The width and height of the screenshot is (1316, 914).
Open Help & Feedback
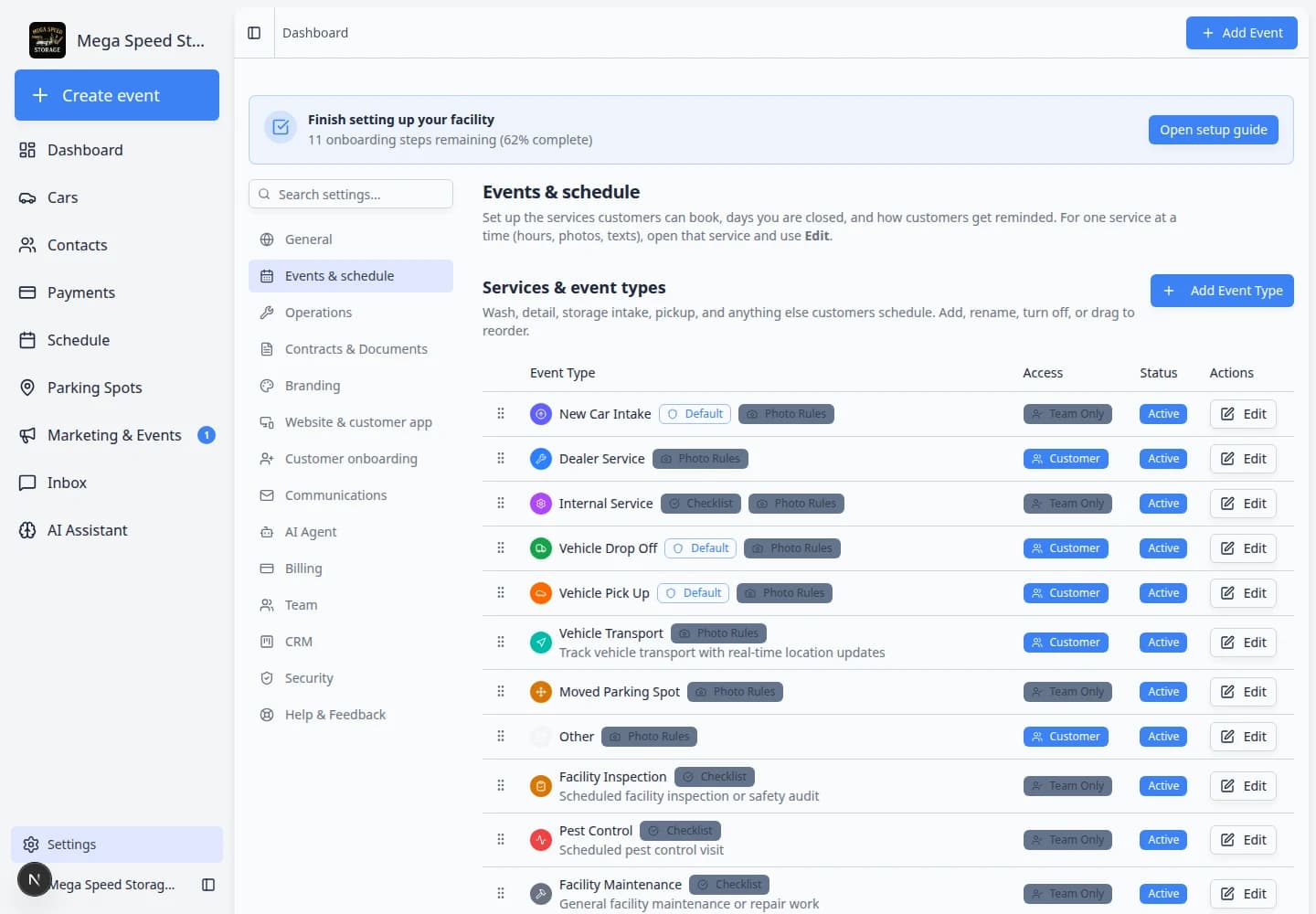pos(351,715)
